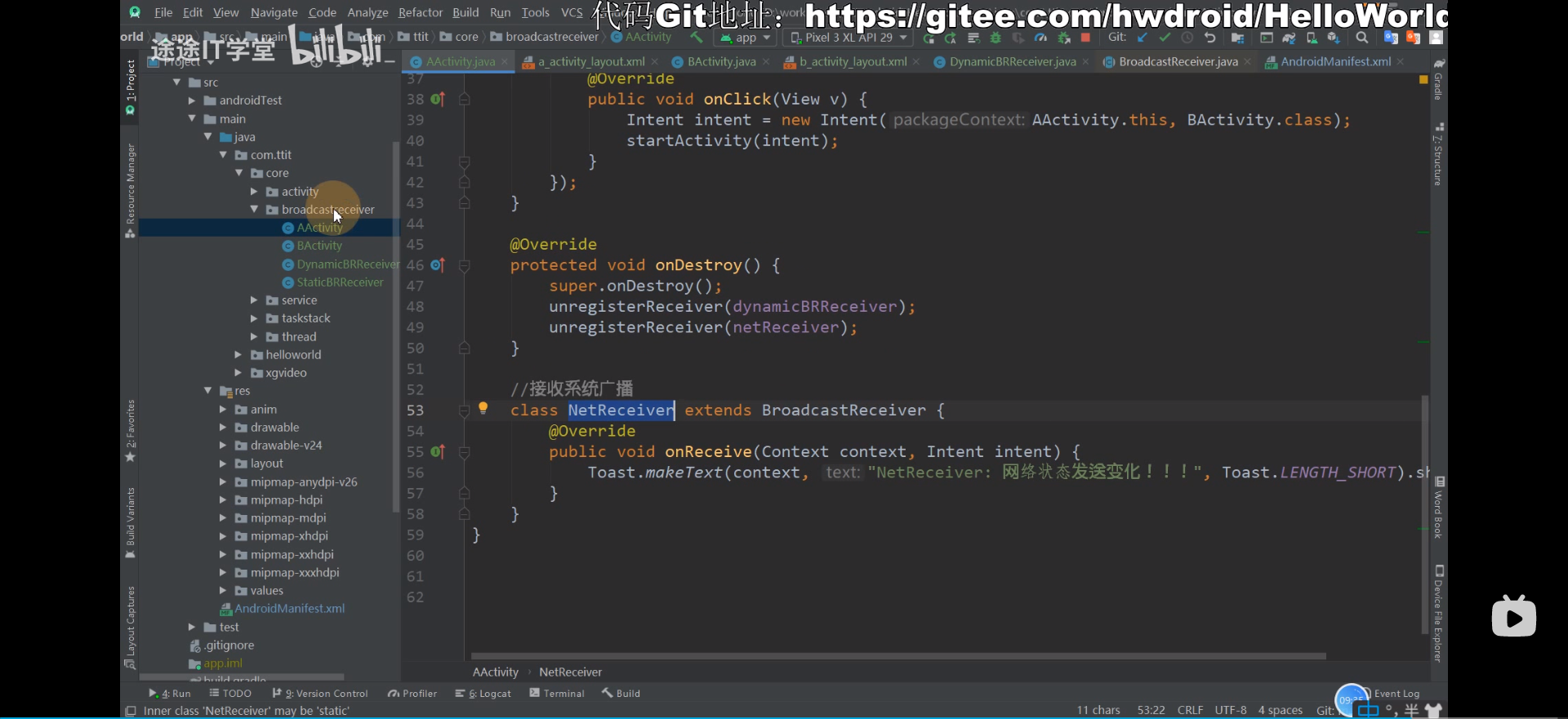Click the override gutter icon on line 46
This screenshot has width=1568, height=719.
pyautogui.click(x=437, y=265)
